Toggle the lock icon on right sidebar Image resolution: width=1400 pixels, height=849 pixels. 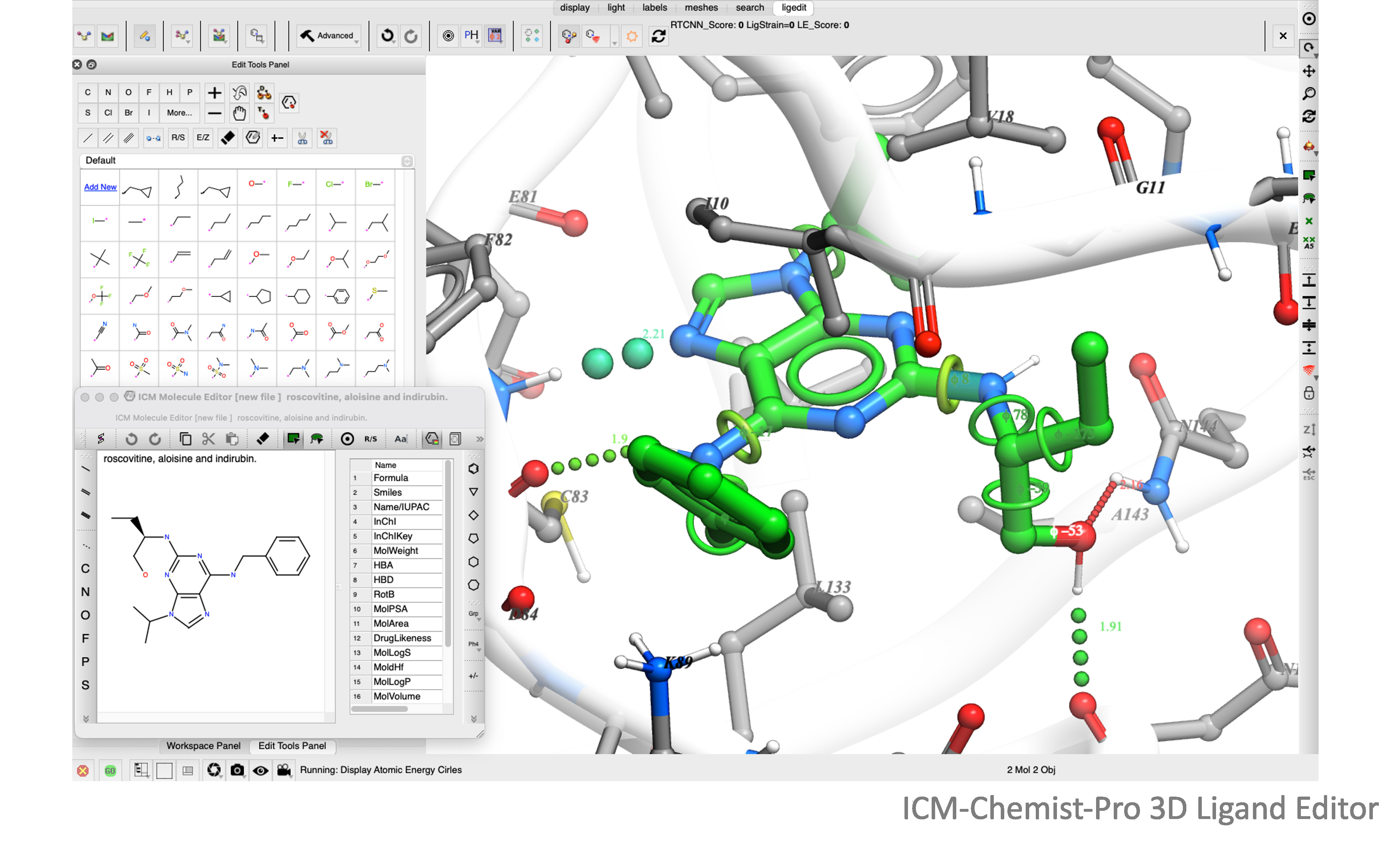[x=1308, y=393]
